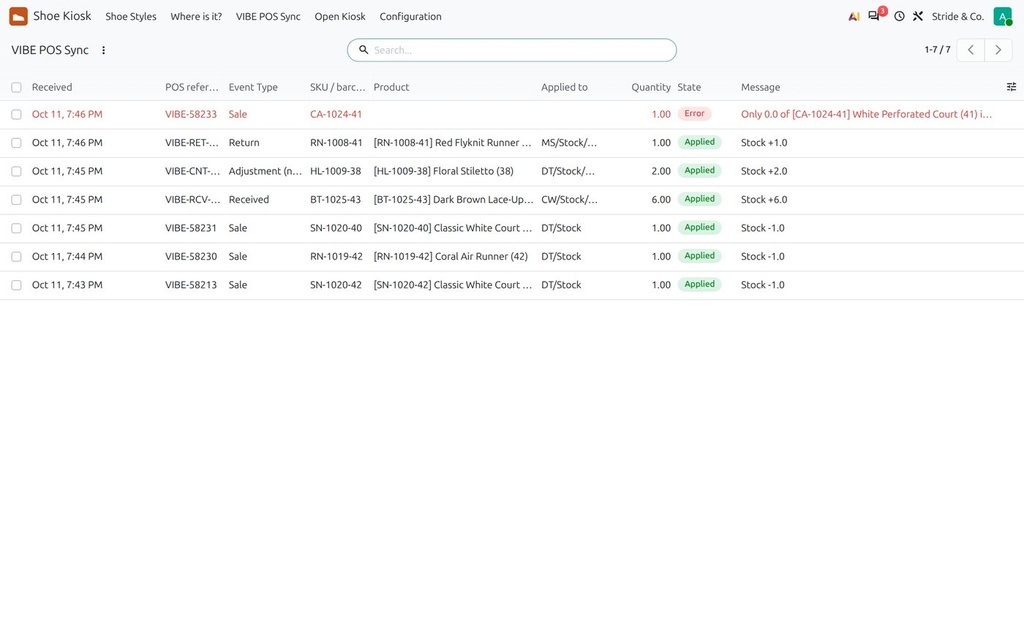This screenshot has width=1024, height=640.
Task: Sort by the SKU / barcode column header
Action: click(x=337, y=87)
